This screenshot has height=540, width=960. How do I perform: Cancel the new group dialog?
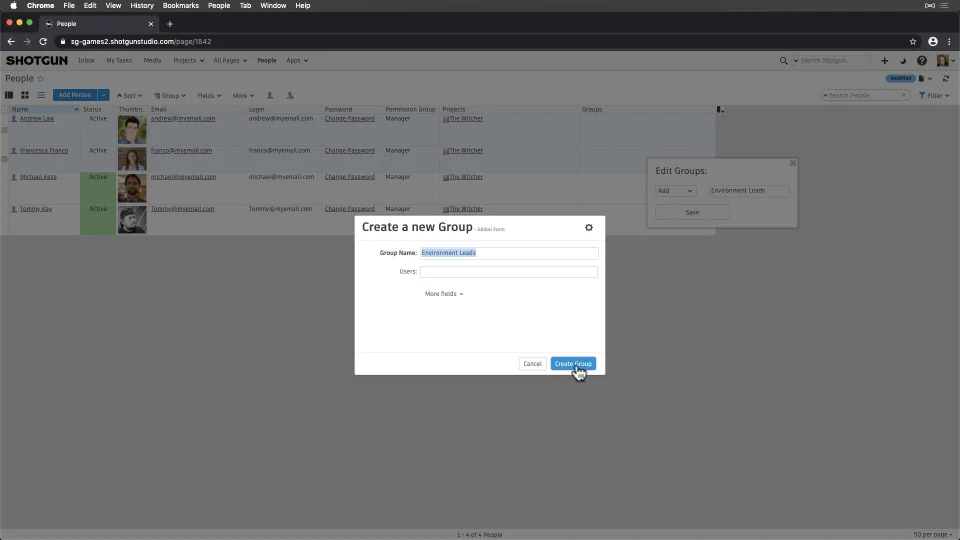[532, 364]
